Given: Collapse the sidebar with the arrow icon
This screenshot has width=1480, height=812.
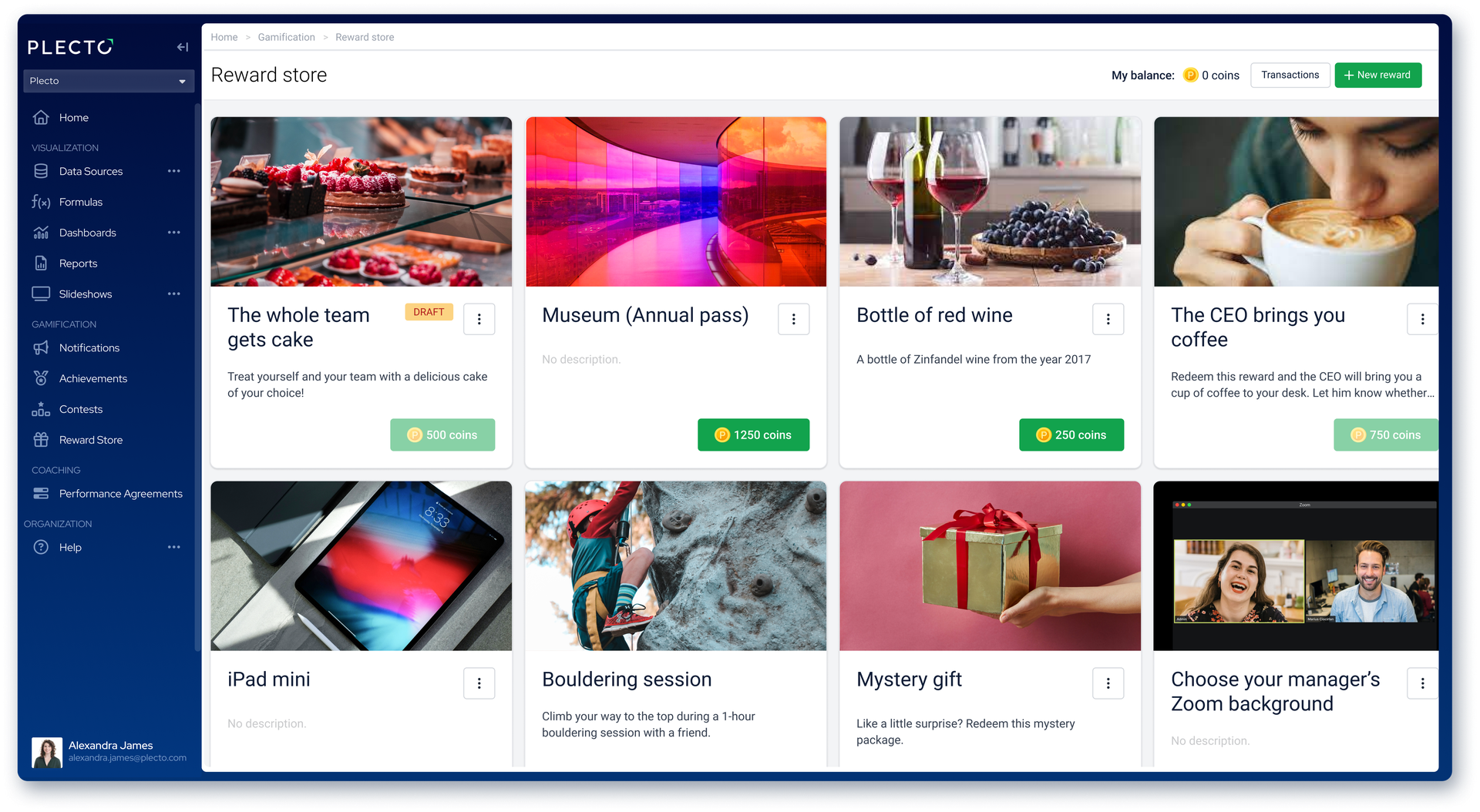Looking at the screenshot, I should [x=183, y=47].
